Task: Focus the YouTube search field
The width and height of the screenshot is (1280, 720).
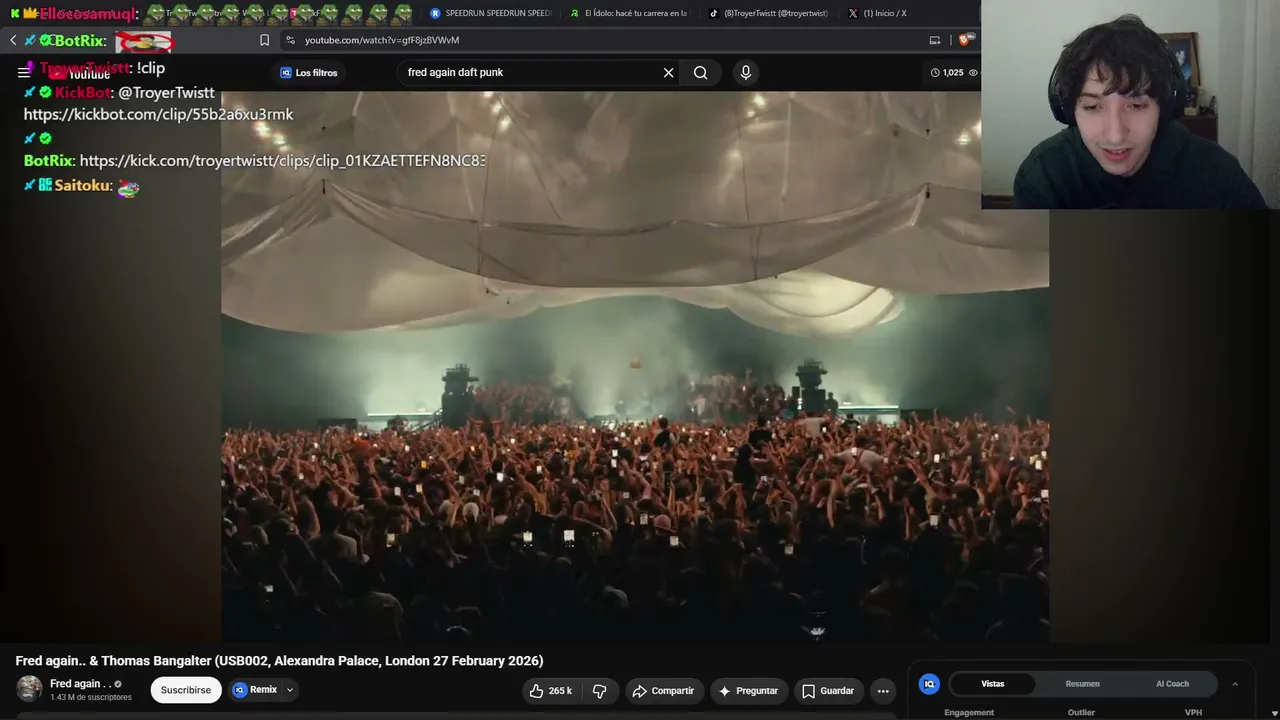Action: pos(530,72)
